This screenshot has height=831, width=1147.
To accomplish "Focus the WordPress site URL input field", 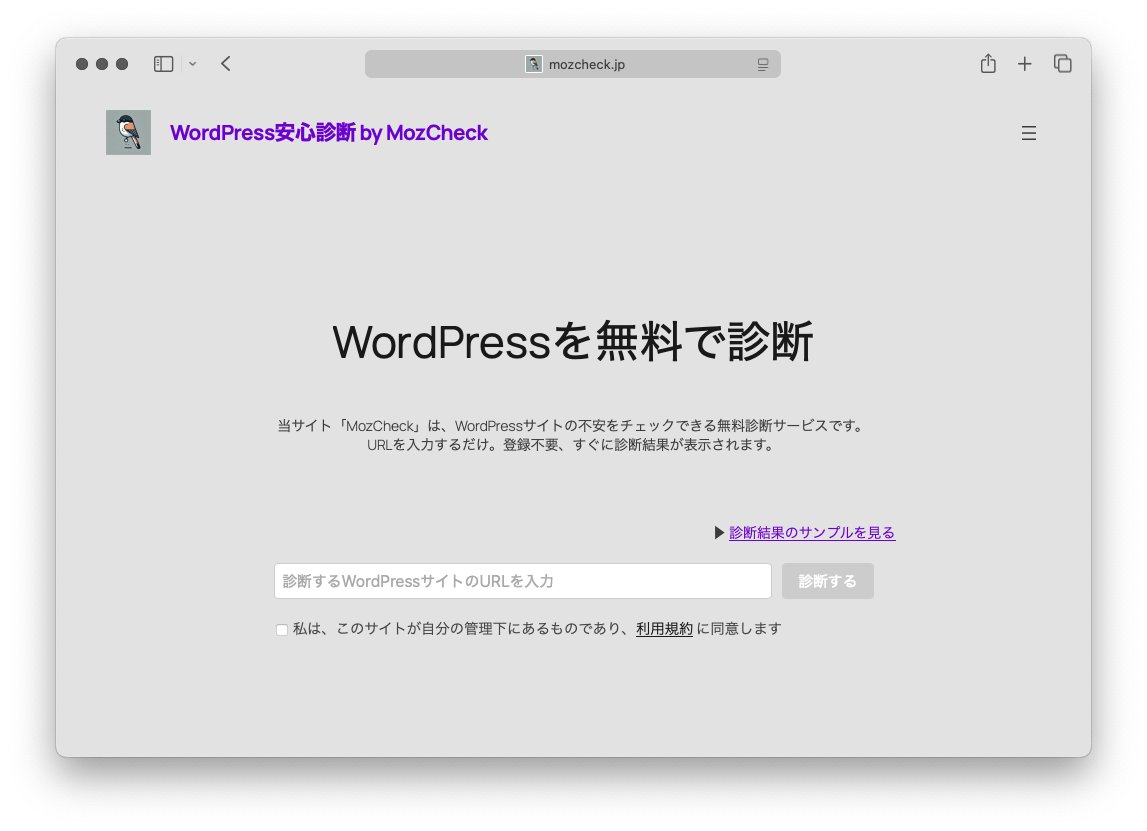I will pyautogui.click(x=522, y=581).
